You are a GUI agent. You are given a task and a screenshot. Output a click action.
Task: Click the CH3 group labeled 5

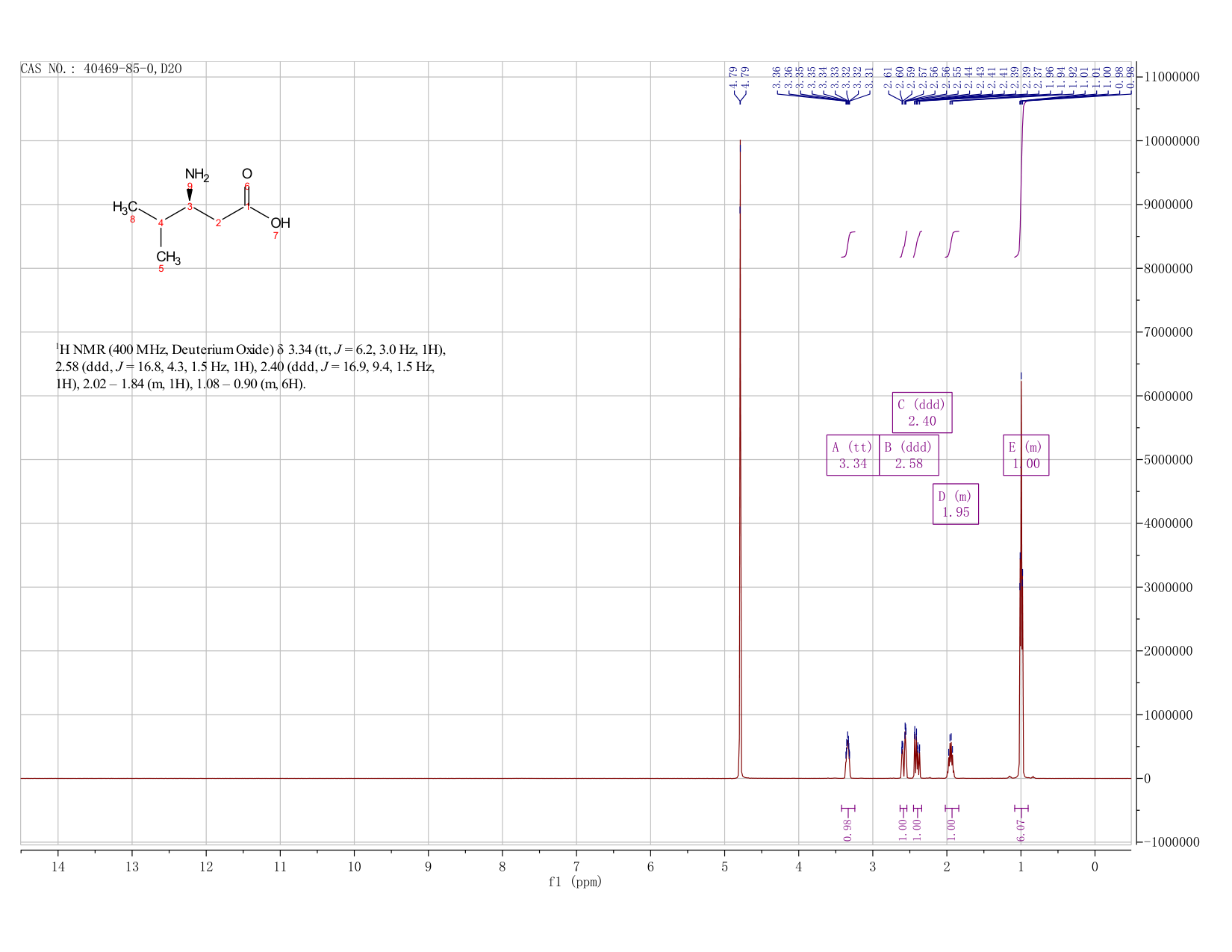(x=168, y=258)
